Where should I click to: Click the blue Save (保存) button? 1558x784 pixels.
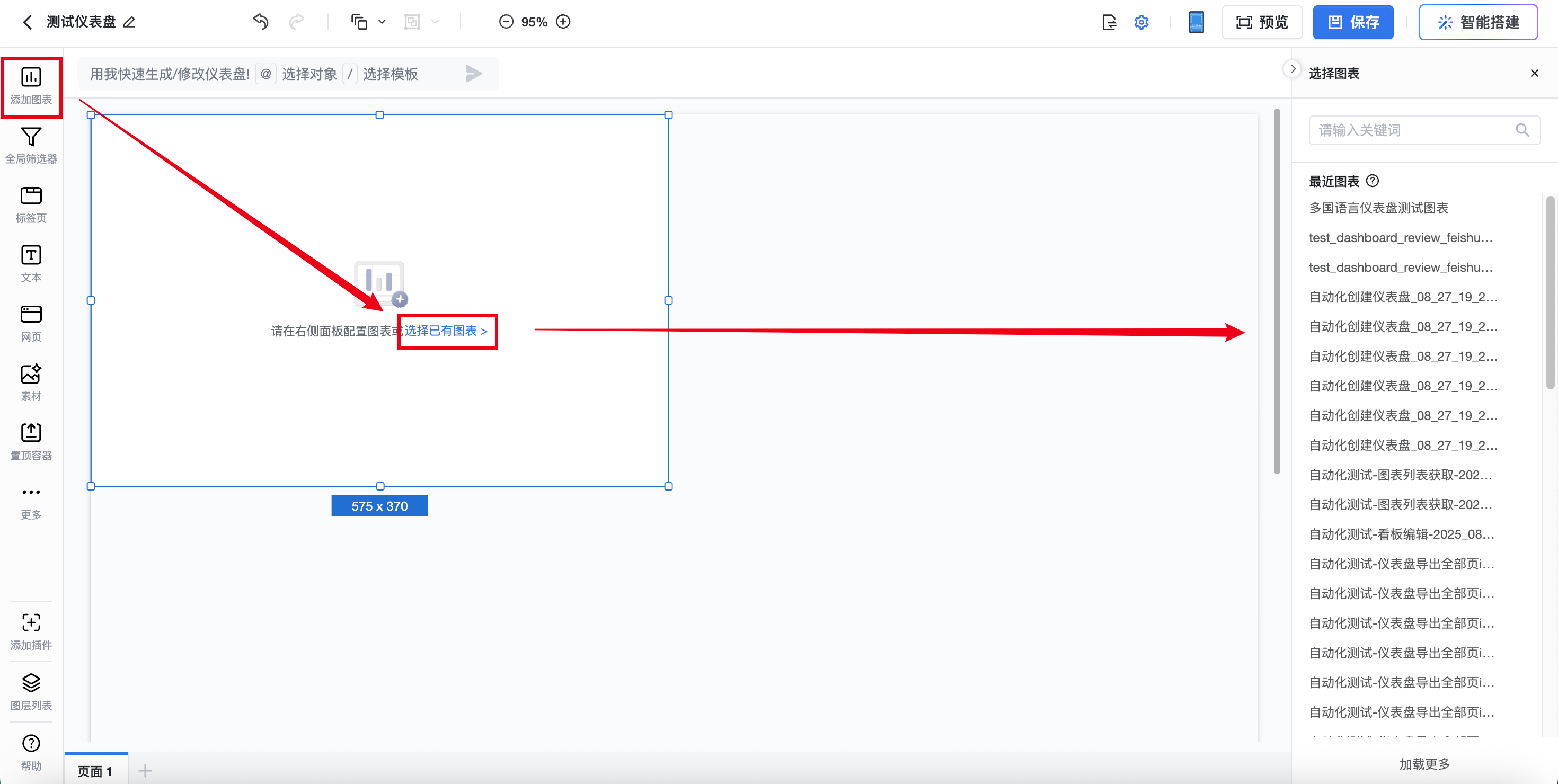tap(1352, 22)
